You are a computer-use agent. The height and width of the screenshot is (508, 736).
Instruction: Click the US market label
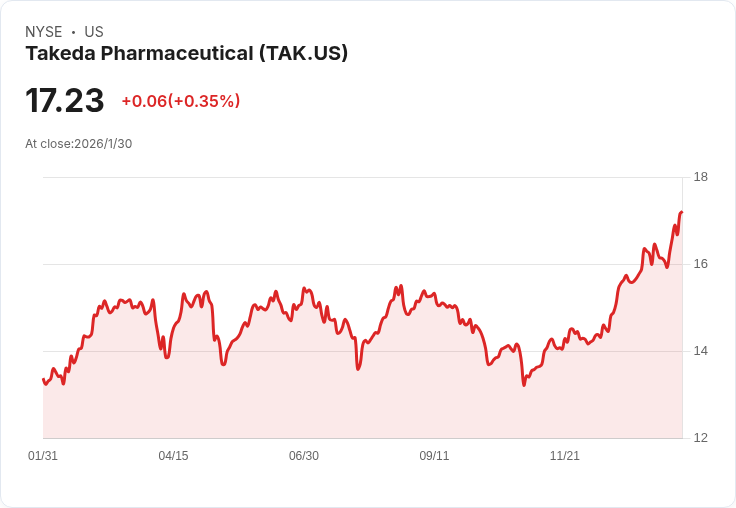[x=94, y=31]
